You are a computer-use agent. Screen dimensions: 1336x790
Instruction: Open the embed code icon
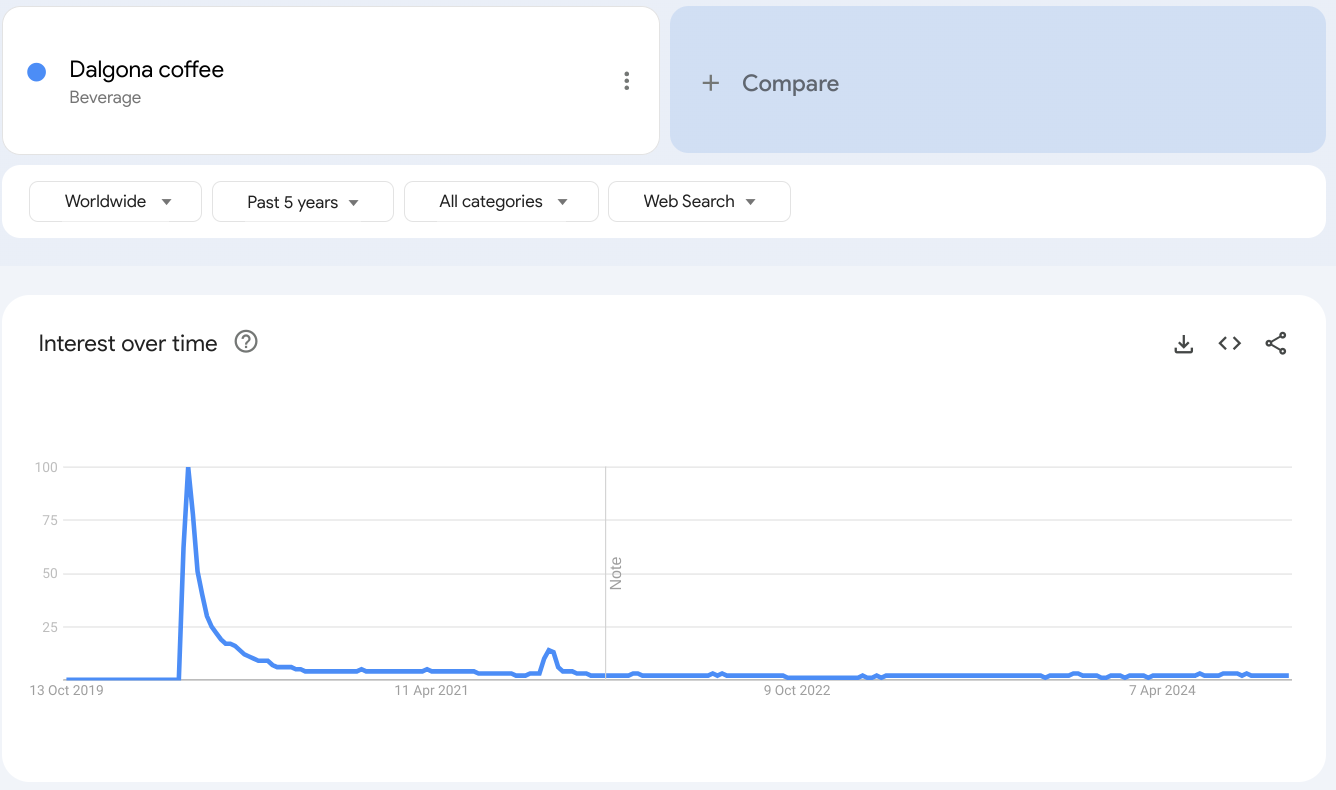1230,344
